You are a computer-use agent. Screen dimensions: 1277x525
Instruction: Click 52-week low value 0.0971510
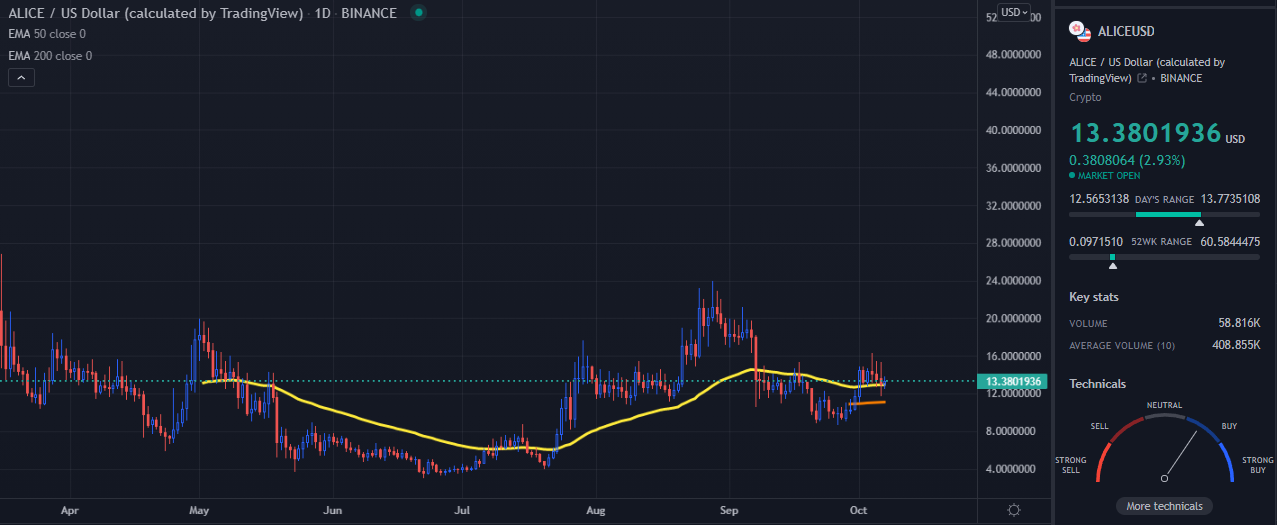(1096, 242)
